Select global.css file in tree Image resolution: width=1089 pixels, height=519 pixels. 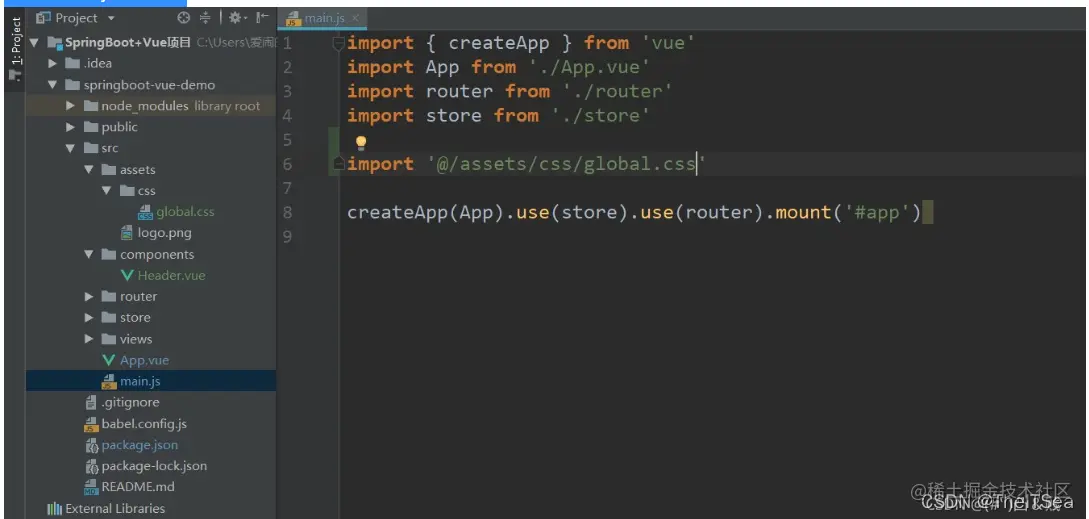[185, 212]
